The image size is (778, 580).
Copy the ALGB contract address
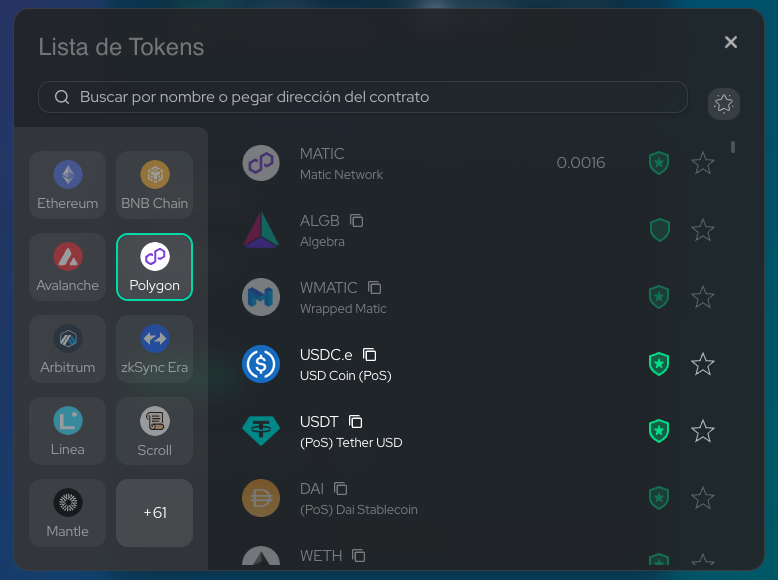click(x=357, y=221)
